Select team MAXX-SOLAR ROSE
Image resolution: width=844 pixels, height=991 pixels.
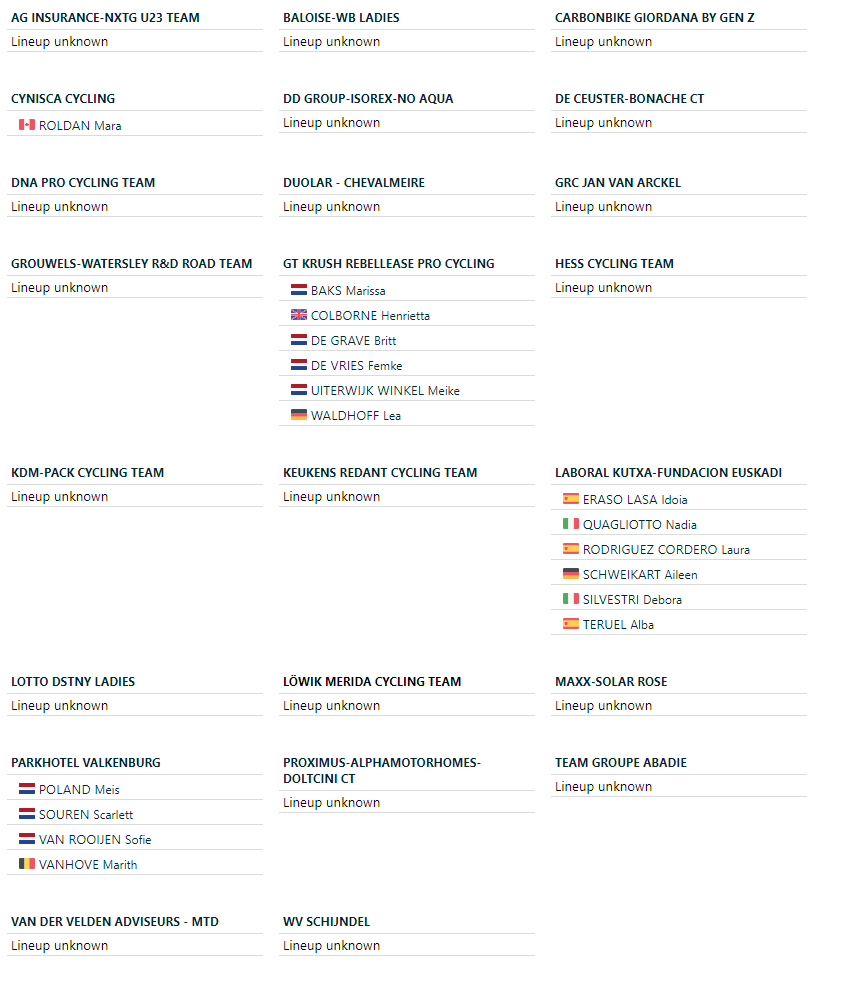(x=611, y=682)
